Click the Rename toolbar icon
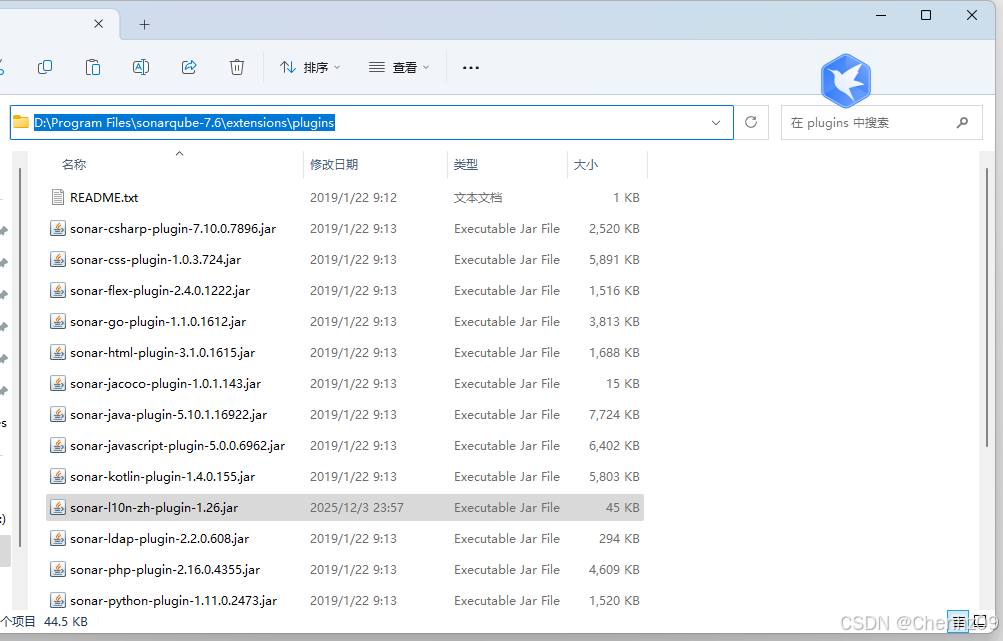Screen dimensions: 1003x641 141,67
